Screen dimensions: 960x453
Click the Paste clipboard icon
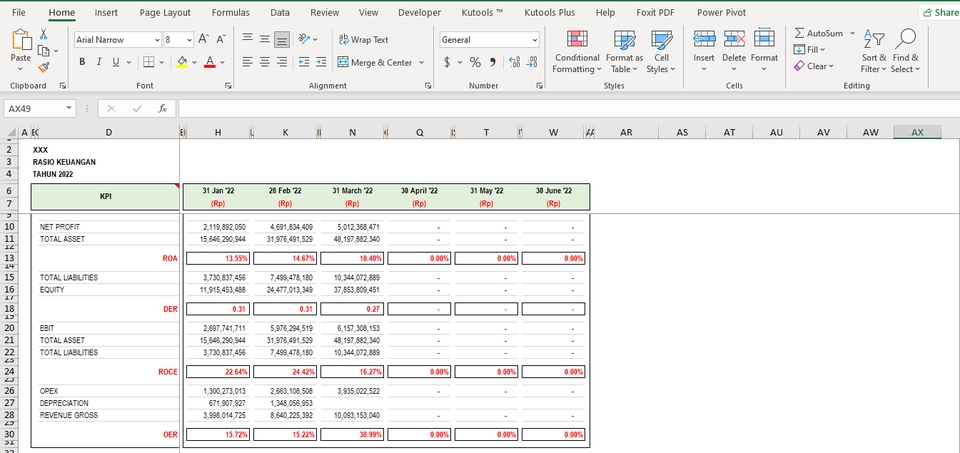(21, 40)
